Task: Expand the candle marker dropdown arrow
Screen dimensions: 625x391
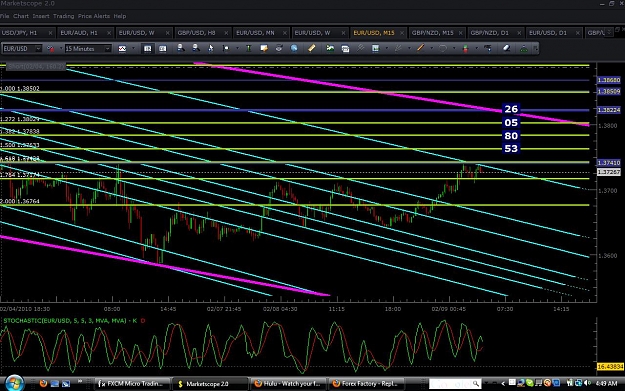Action: click(476, 49)
